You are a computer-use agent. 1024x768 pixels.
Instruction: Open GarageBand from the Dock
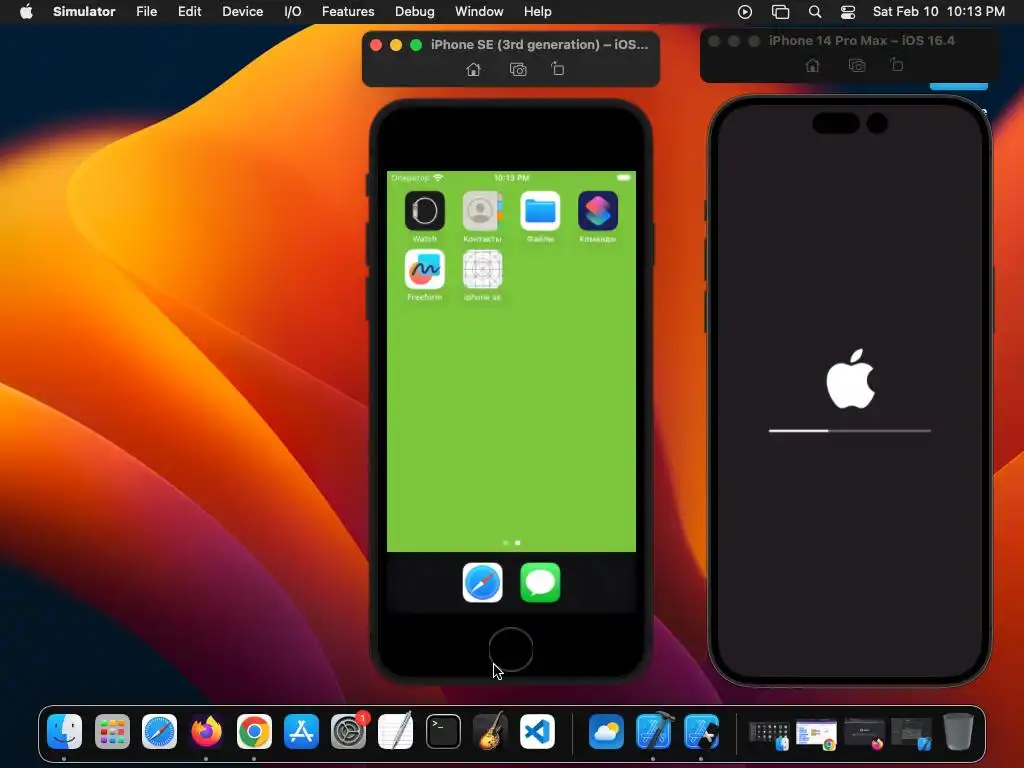(x=490, y=731)
